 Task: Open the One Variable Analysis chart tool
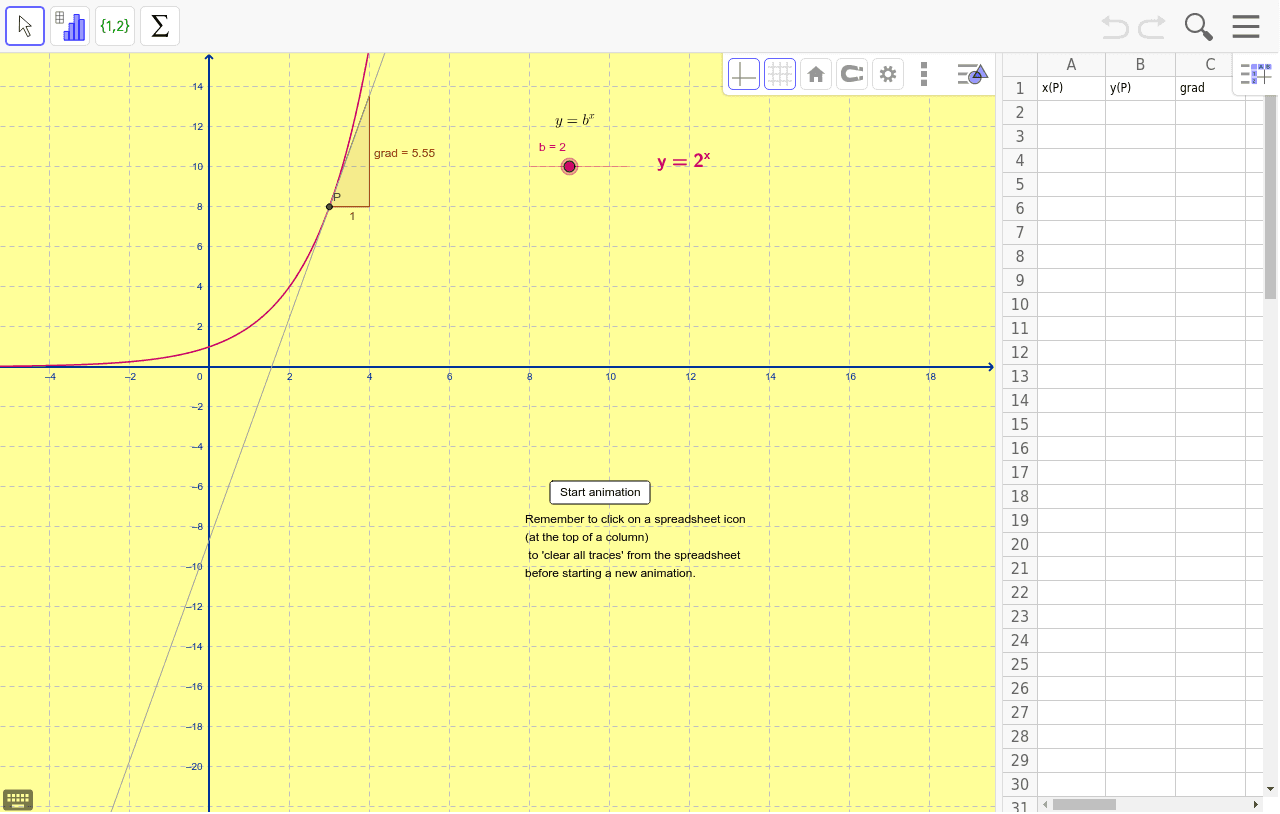click(x=70, y=26)
